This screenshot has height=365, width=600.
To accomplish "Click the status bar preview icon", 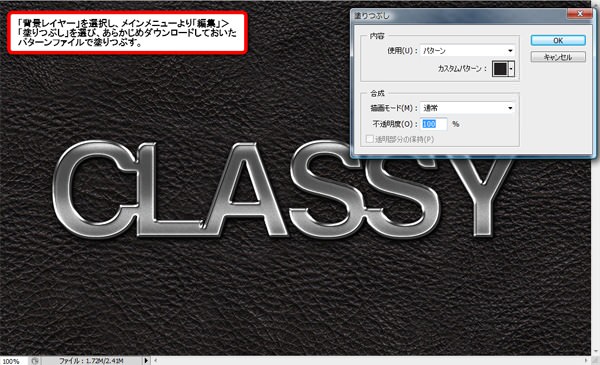I will click(35, 361).
